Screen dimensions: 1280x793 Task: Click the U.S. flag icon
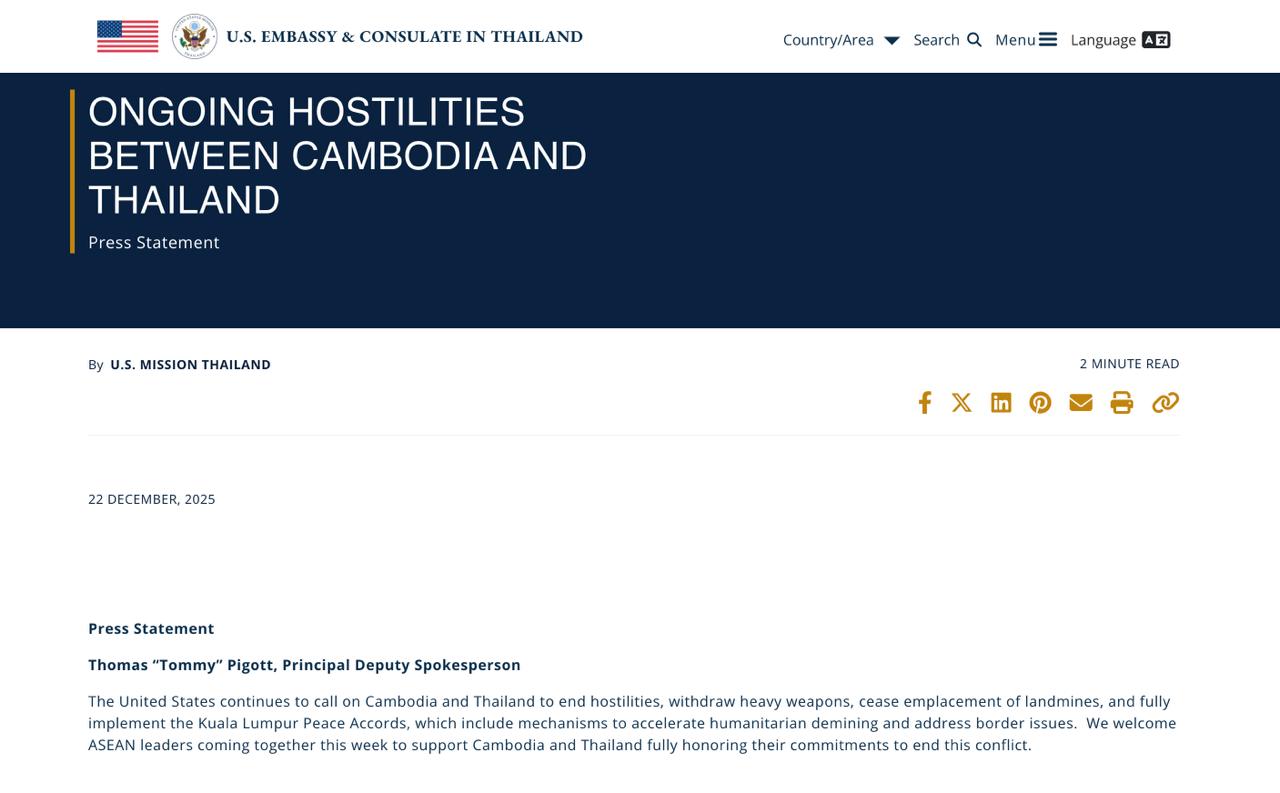point(127,37)
